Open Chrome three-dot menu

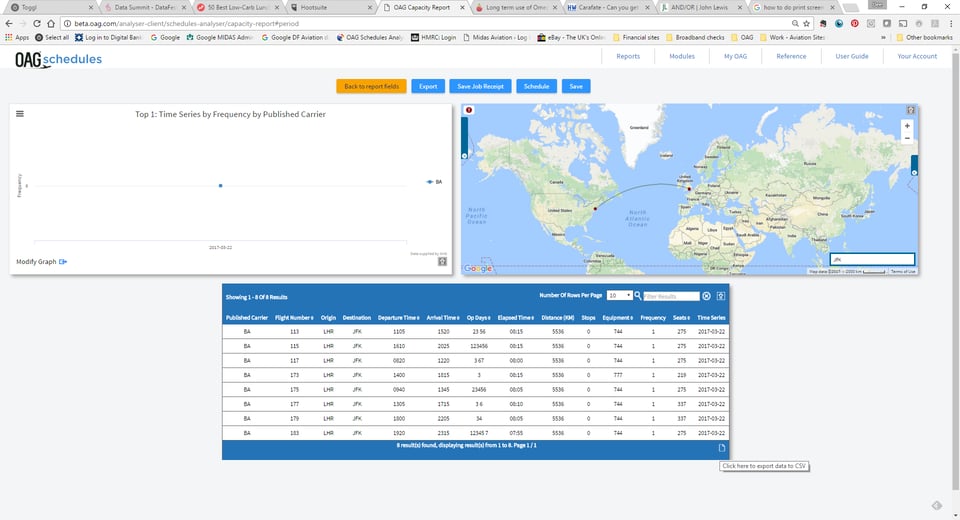pyautogui.click(x=951, y=23)
